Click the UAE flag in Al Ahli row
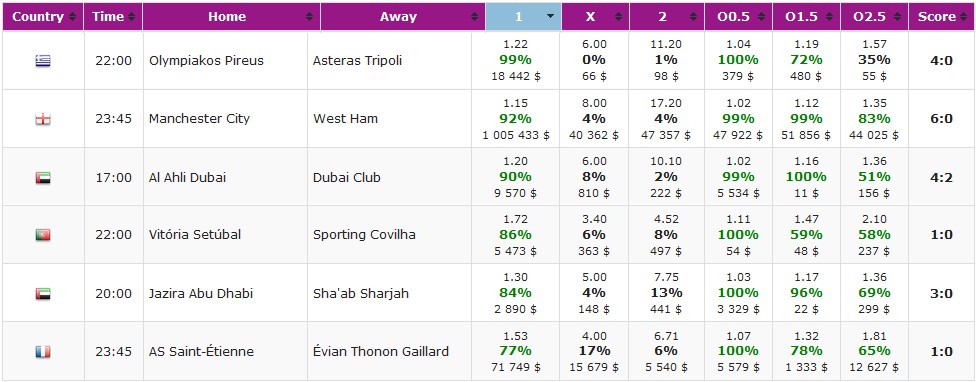The width and height of the screenshot is (976, 382). point(42,178)
